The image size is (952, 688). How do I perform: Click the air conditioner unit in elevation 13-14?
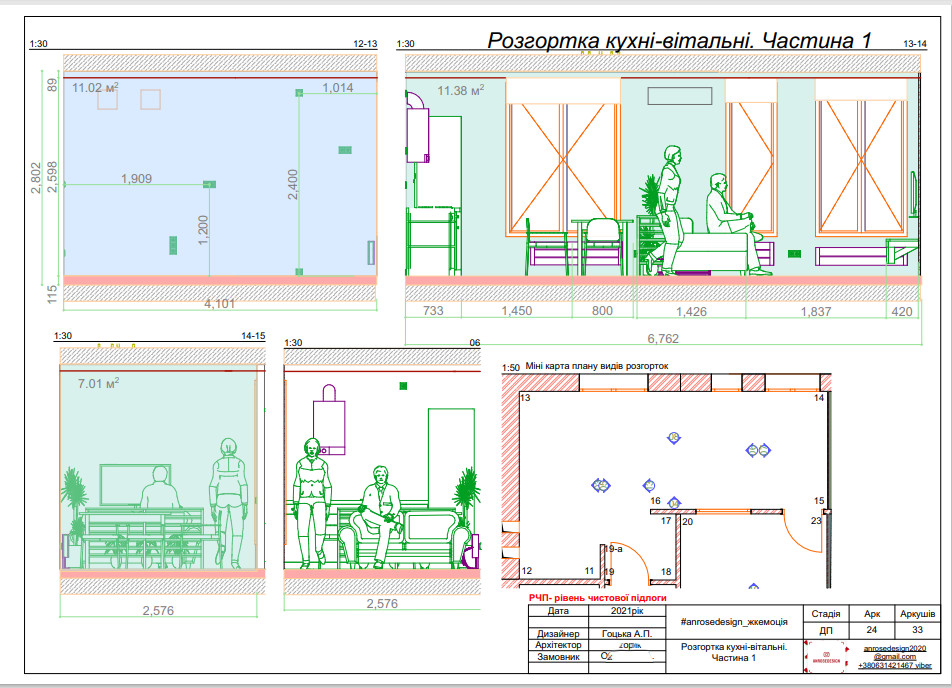click(x=676, y=97)
